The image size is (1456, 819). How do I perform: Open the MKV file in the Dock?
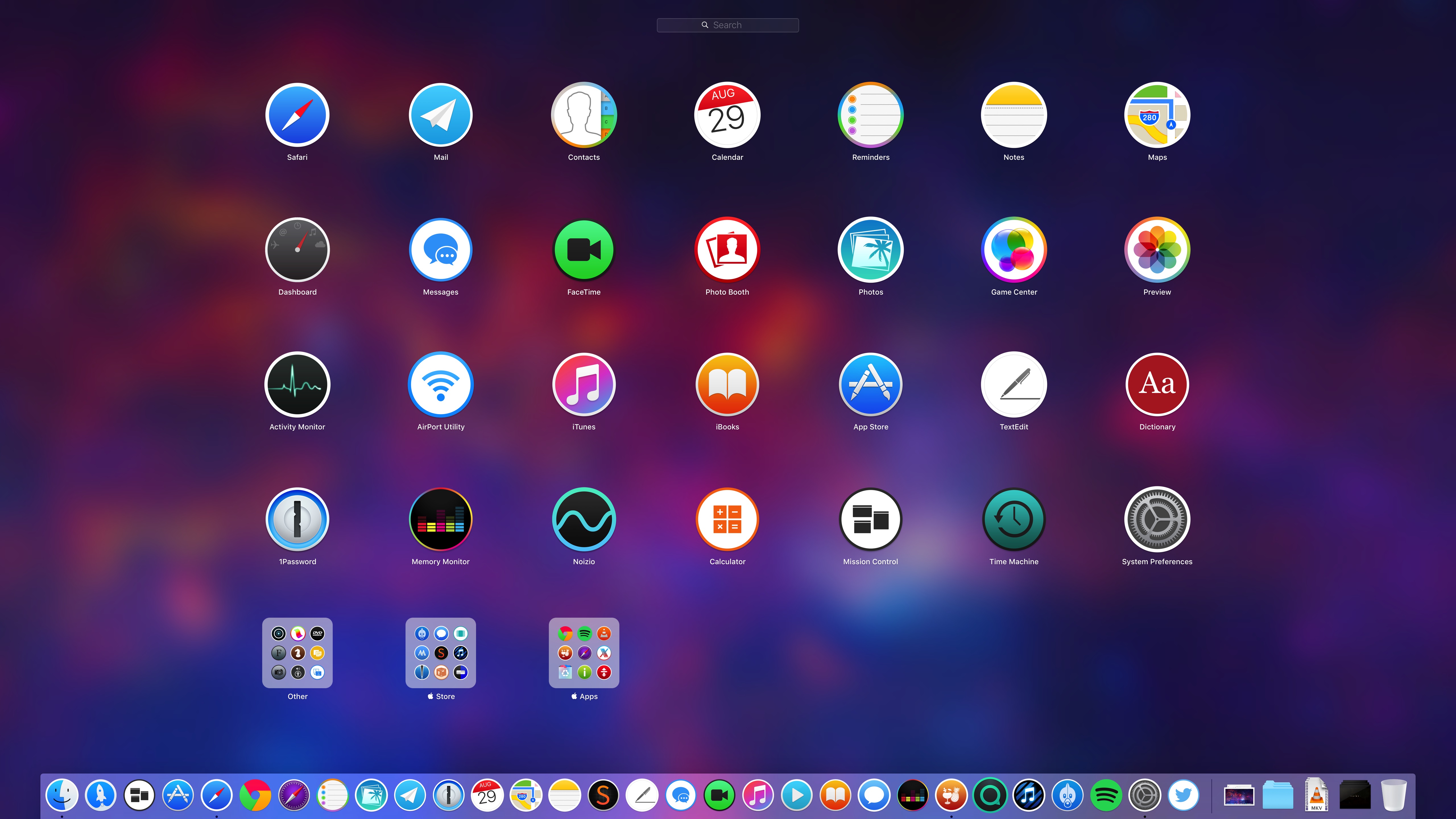click(1316, 795)
